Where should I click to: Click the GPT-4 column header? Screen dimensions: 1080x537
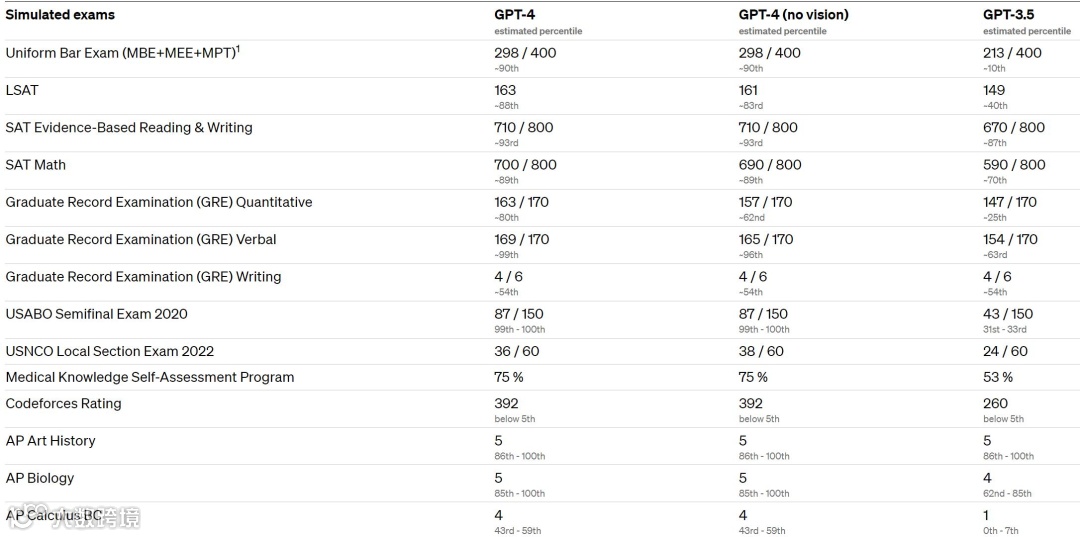[x=514, y=15]
